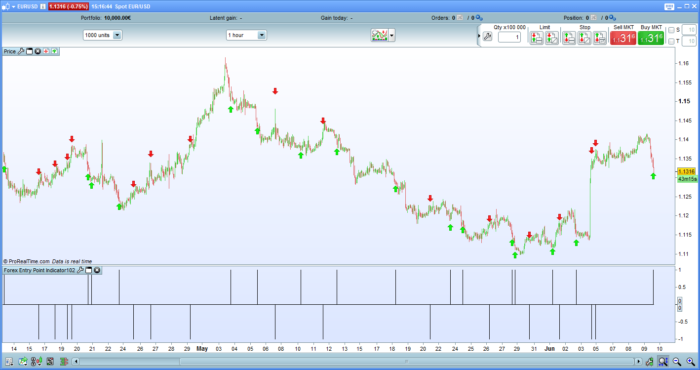Screen dimensions: 700x370
Task: Open trading toolbar settings wrench
Action: click(x=488, y=37)
